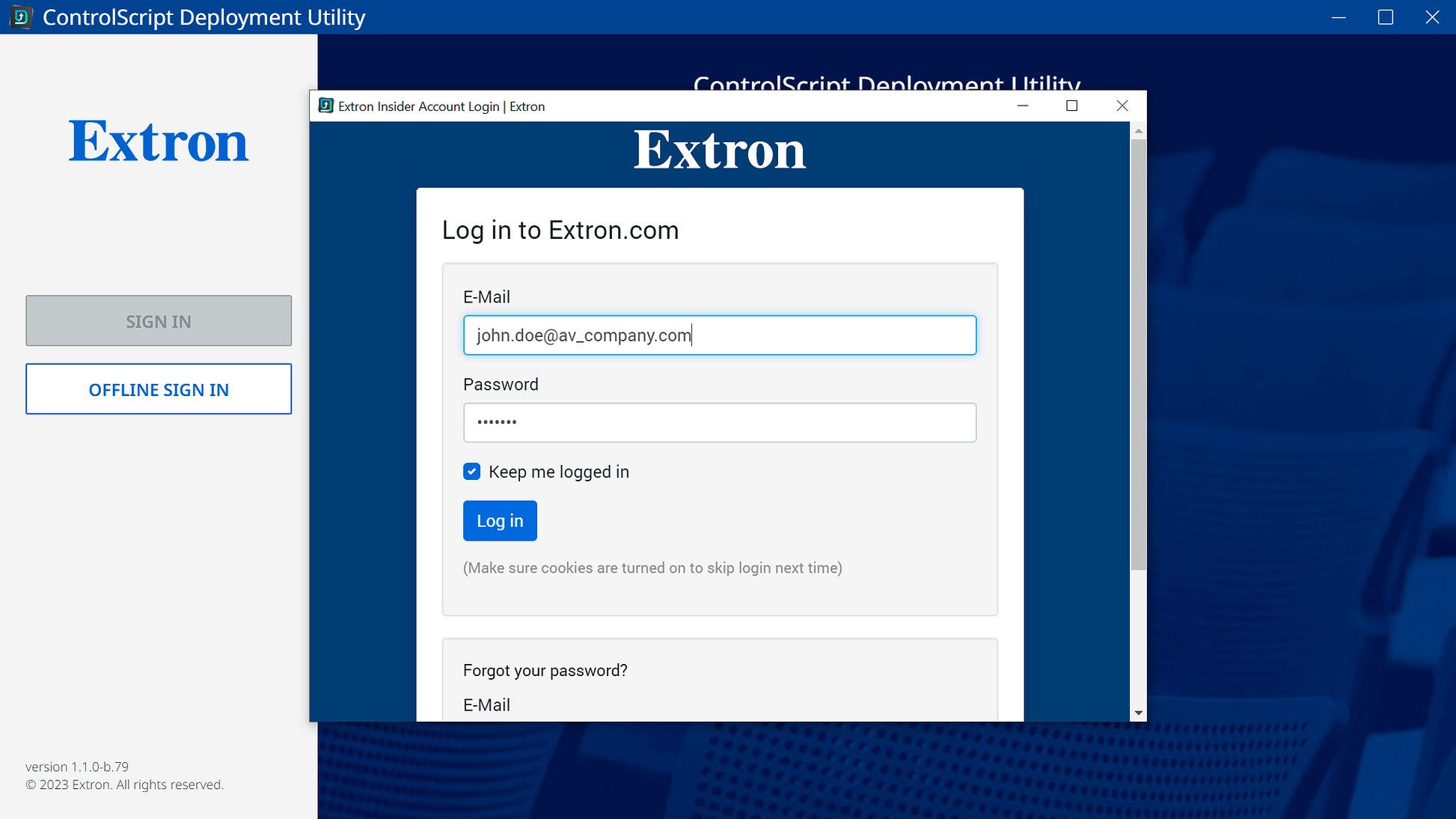This screenshot has width=1456, height=819.
Task: Click 'Forgot your password?' text
Action: pyautogui.click(x=545, y=670)
